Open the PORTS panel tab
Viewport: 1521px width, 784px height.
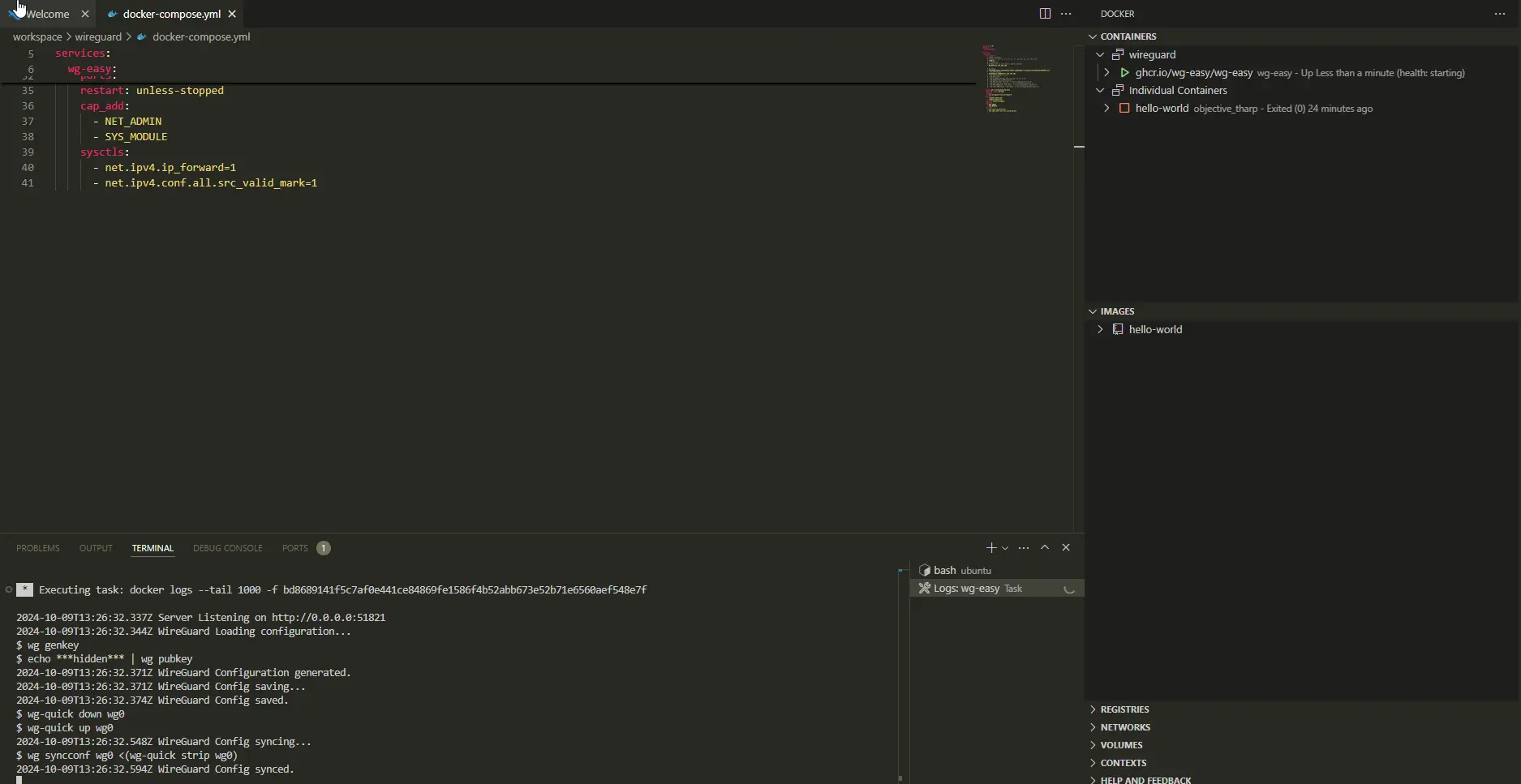tap(295, 548)
